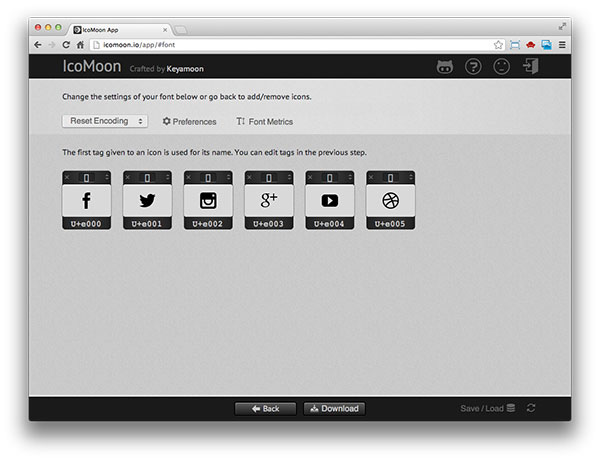
Task: Open Font Metrics settings
Action: pos(264,122)
